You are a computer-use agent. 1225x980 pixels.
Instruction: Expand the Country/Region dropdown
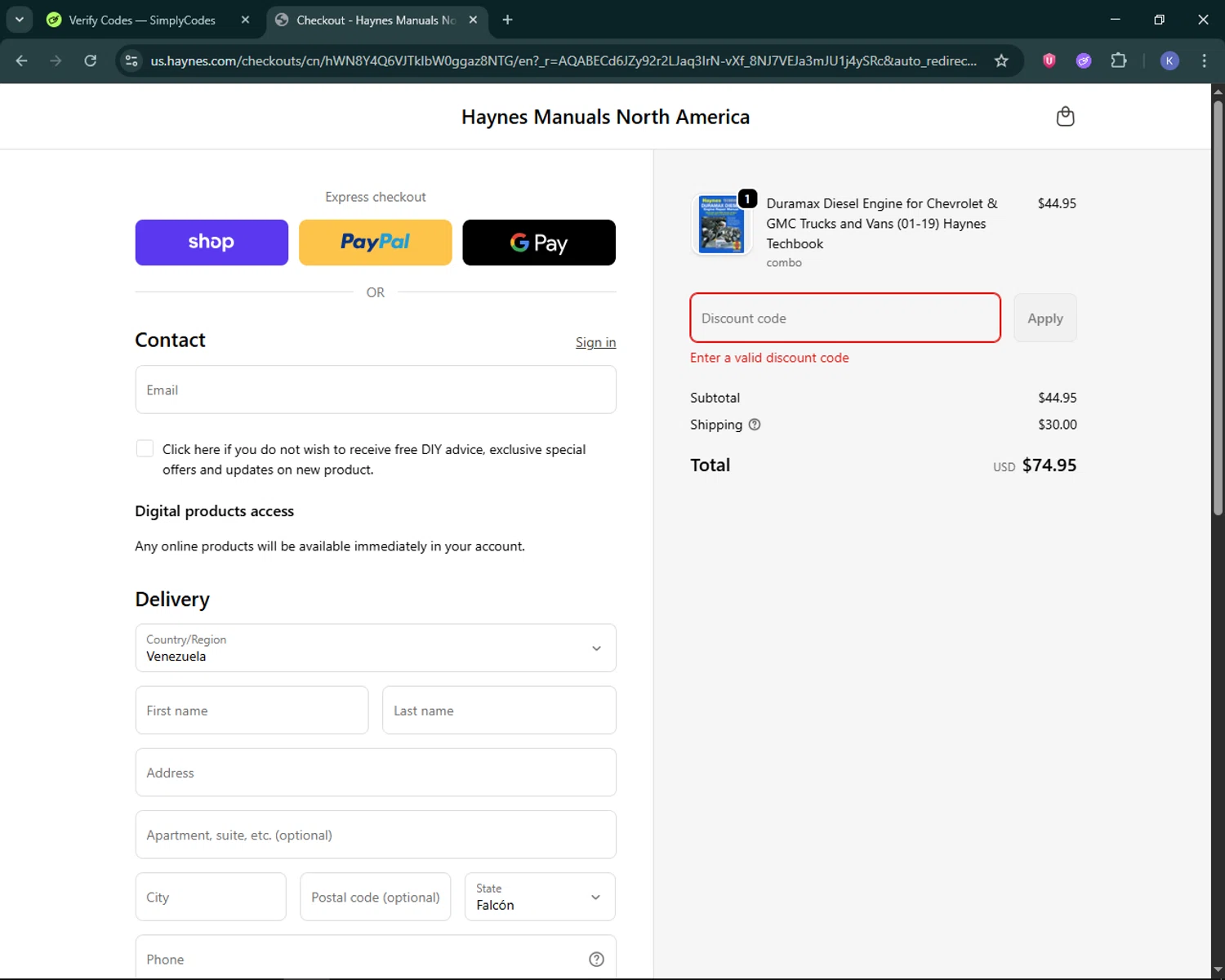coord(376,648)
